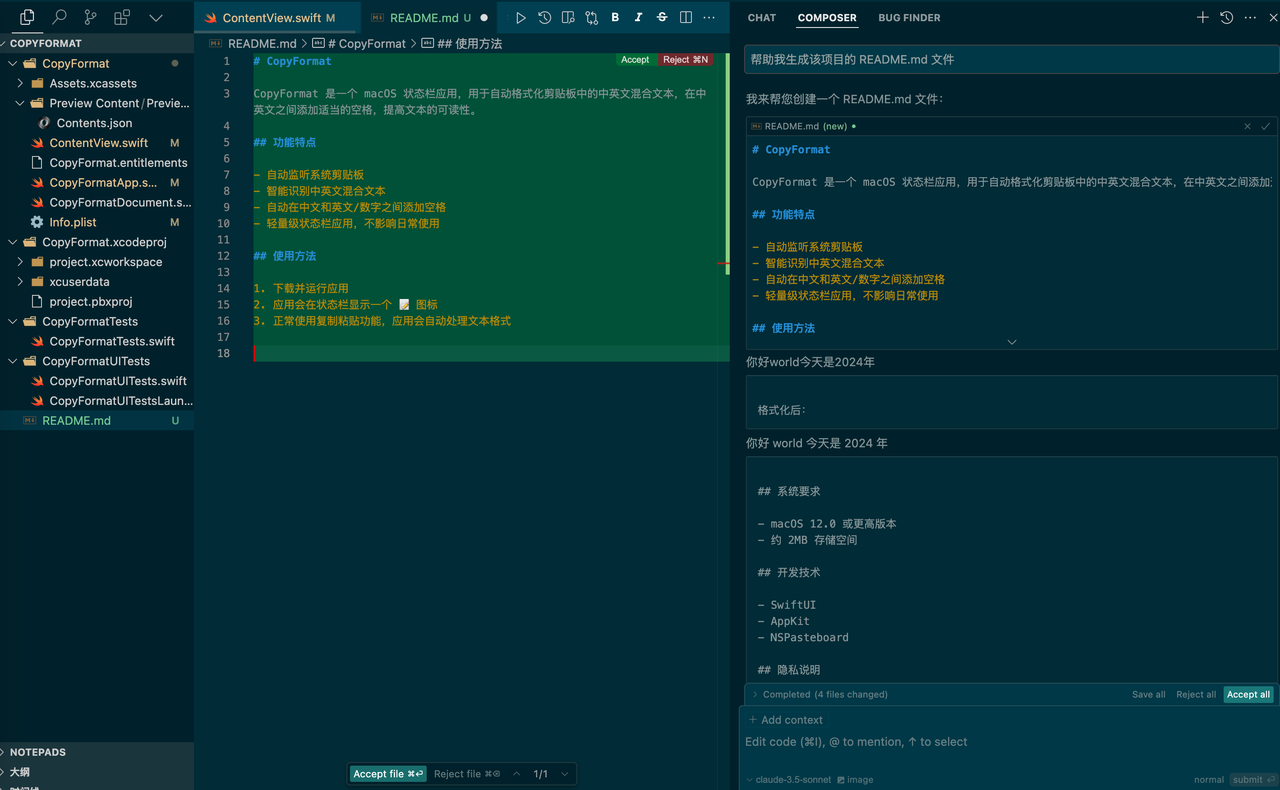Click Add context button
Viewport: 1280px width, 790px height.
786,720
